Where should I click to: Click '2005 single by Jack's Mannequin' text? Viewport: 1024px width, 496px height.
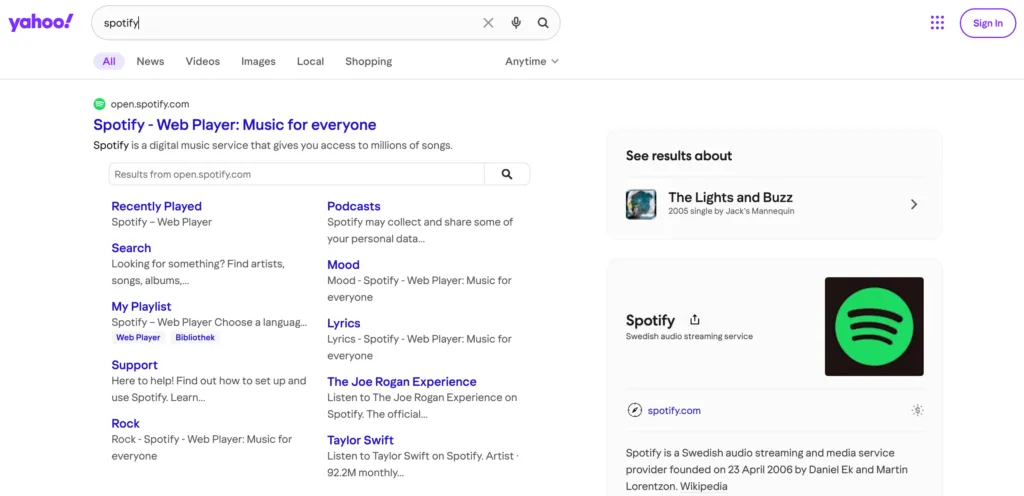click(x=731, y=211)
